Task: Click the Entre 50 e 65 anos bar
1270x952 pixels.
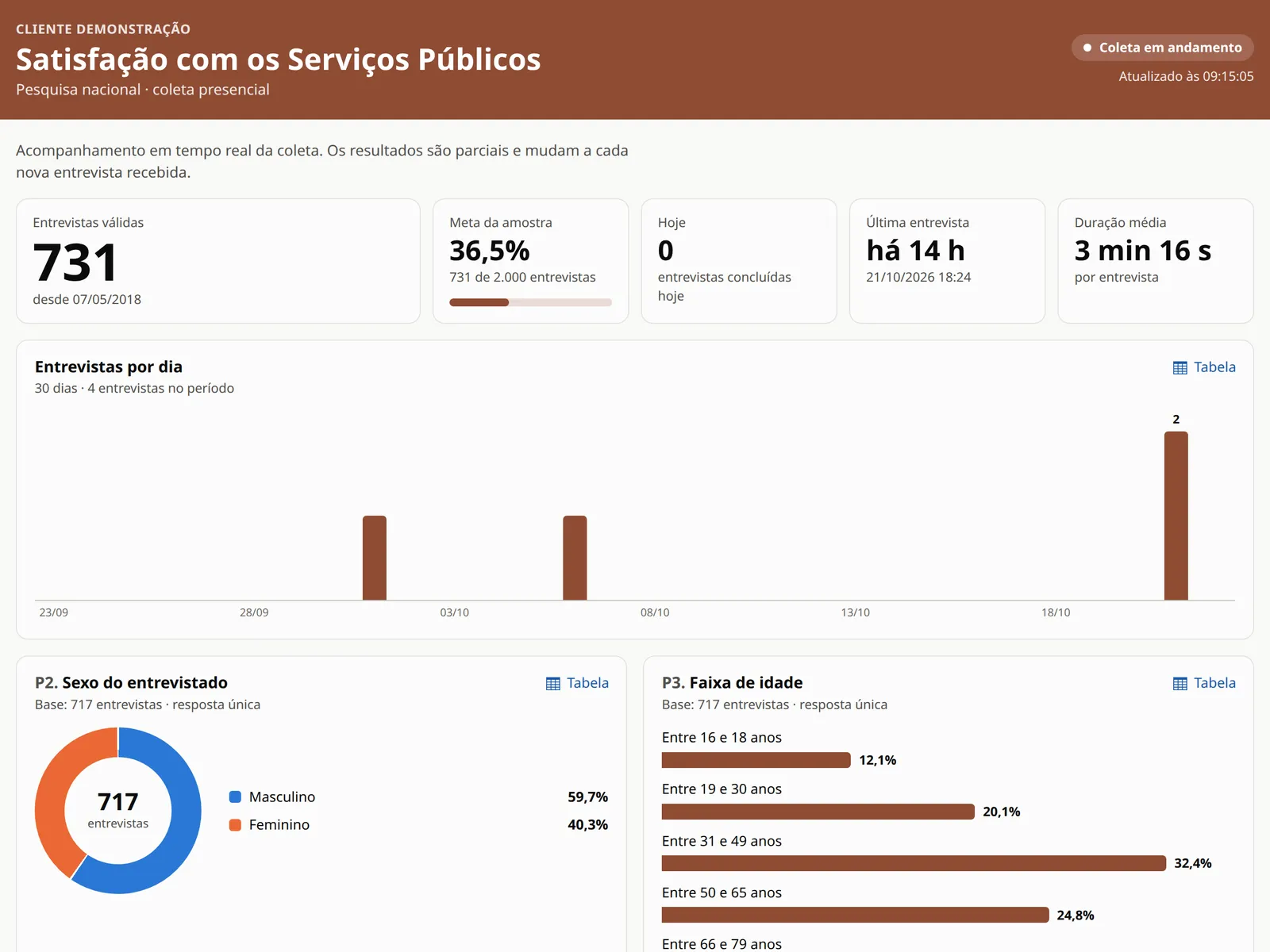Action: (855, 915)
